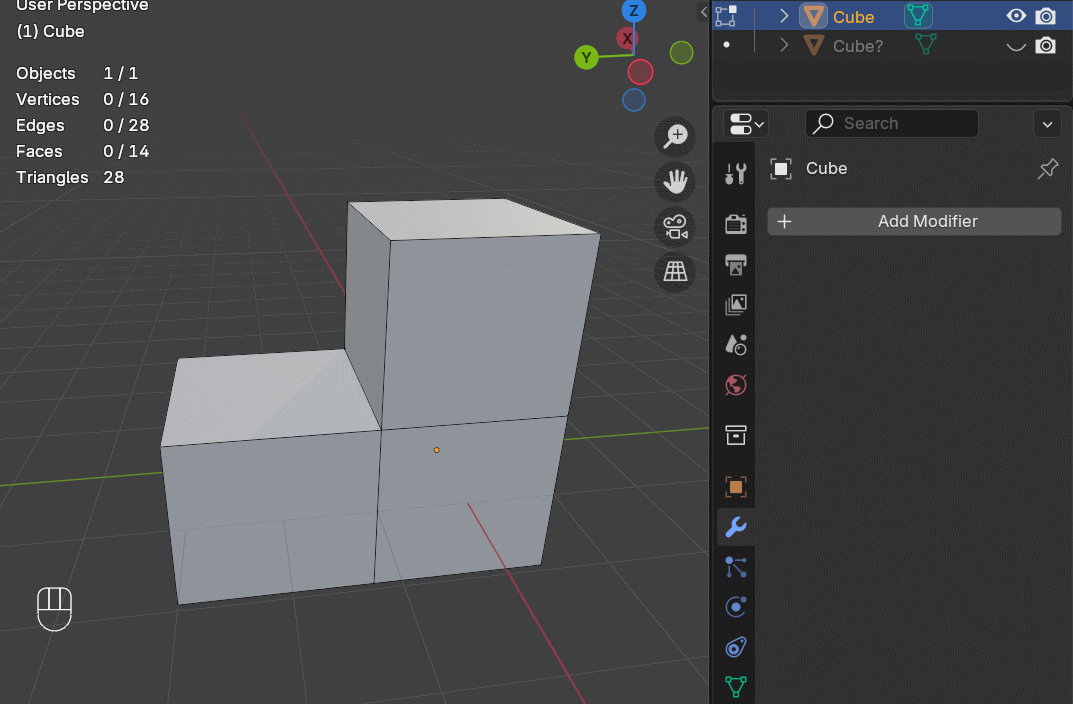Open the Output properties tab (printer icon)
Viewport: 1073px width, 704px height.
(x=735, y=264)
